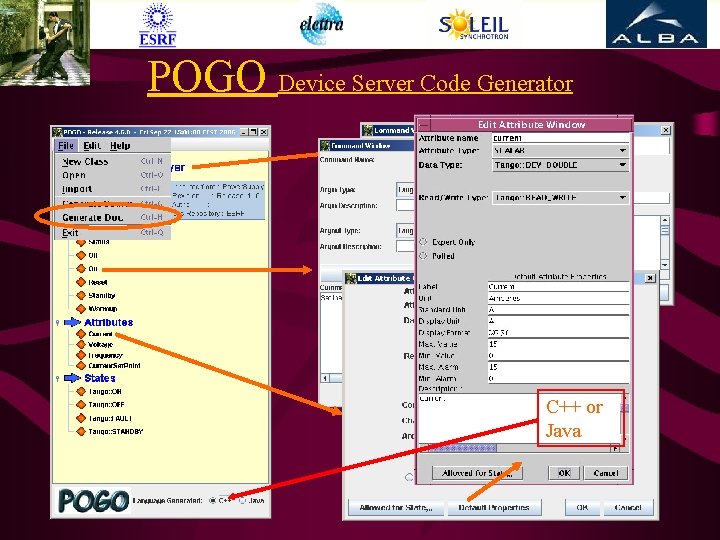Choose Generate Doc from the File menu

click(112, 218)
